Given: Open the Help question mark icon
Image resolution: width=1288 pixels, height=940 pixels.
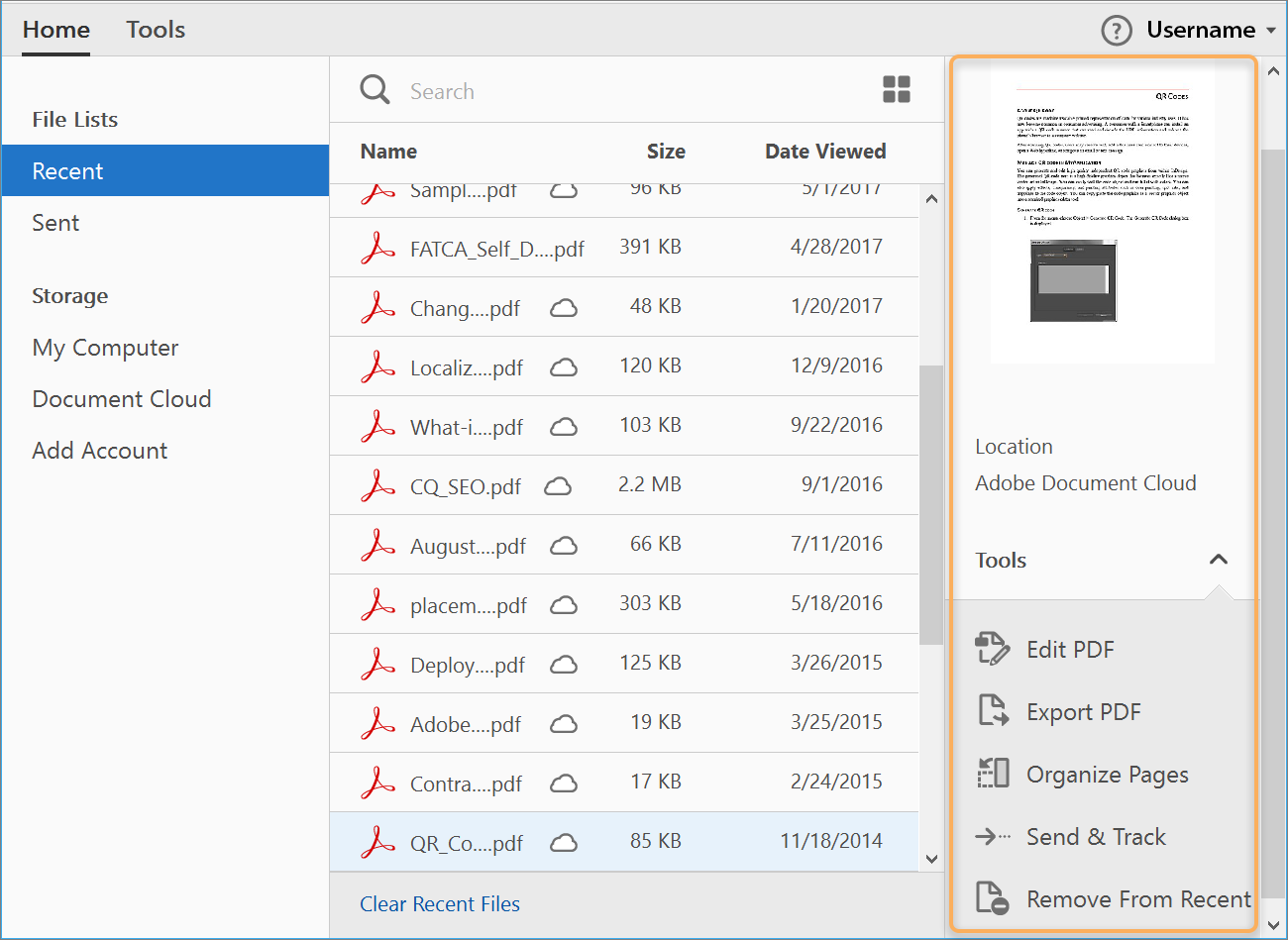Looking at the screenshot, I should pyautogui.click(x=1116, y=30).
